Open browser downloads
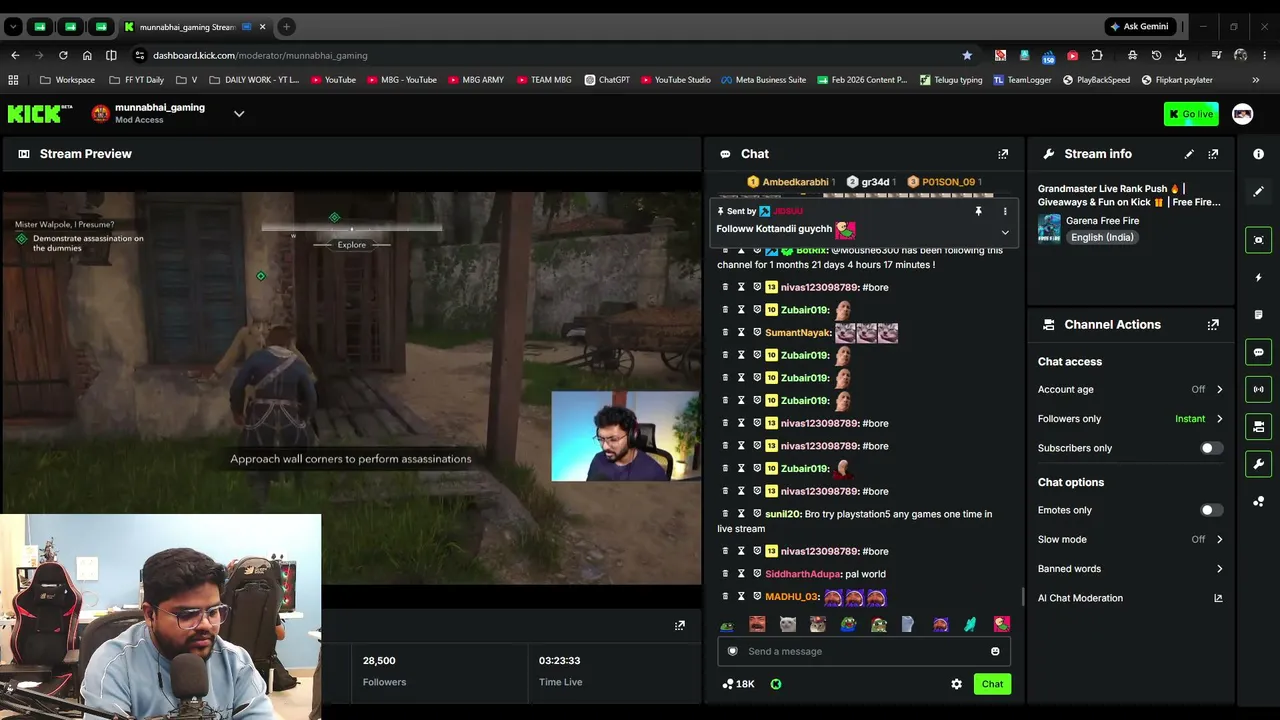The image size is (1280, 720). (x=1181, y=55)
